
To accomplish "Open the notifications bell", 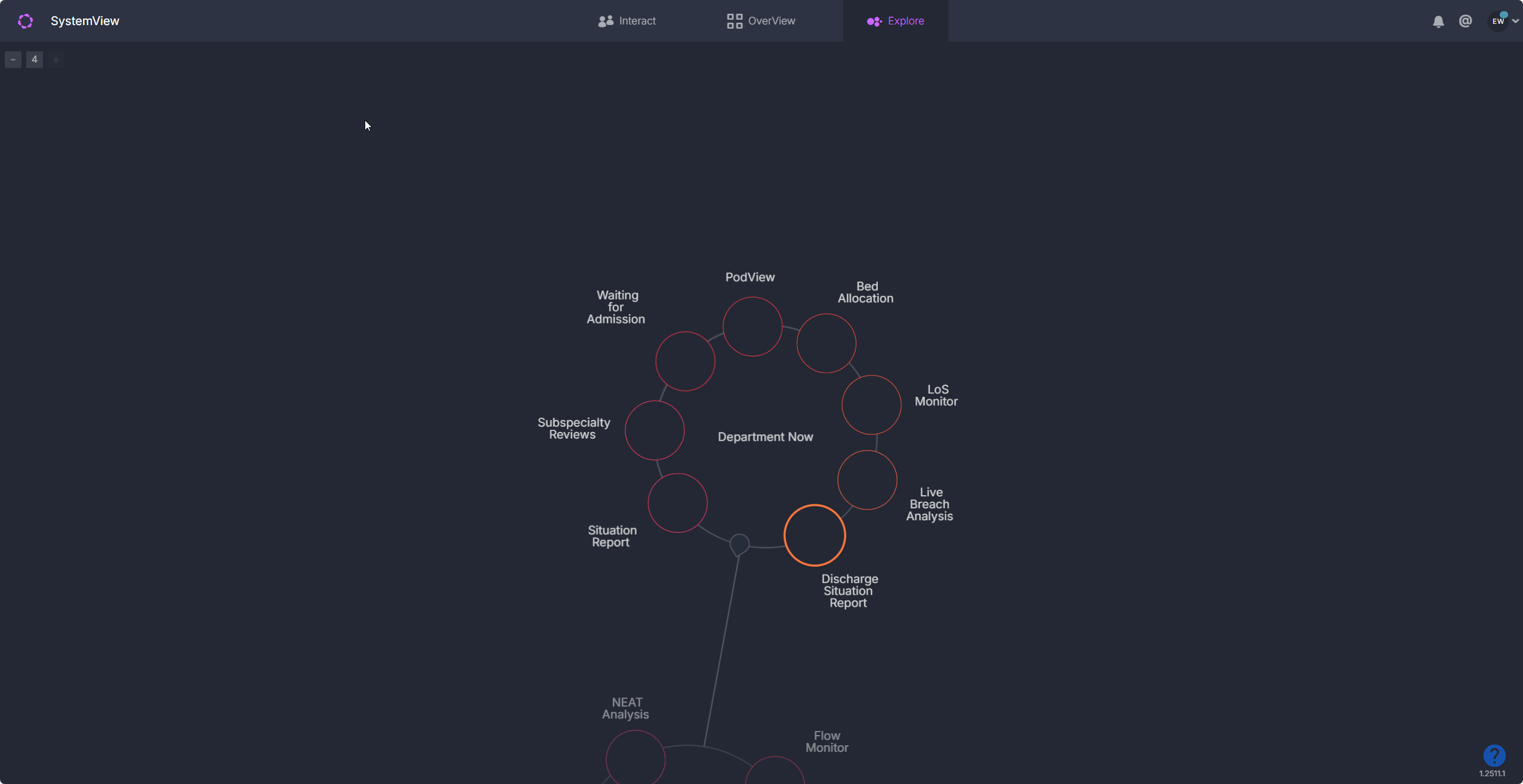I will click(x=1438, y=21).
